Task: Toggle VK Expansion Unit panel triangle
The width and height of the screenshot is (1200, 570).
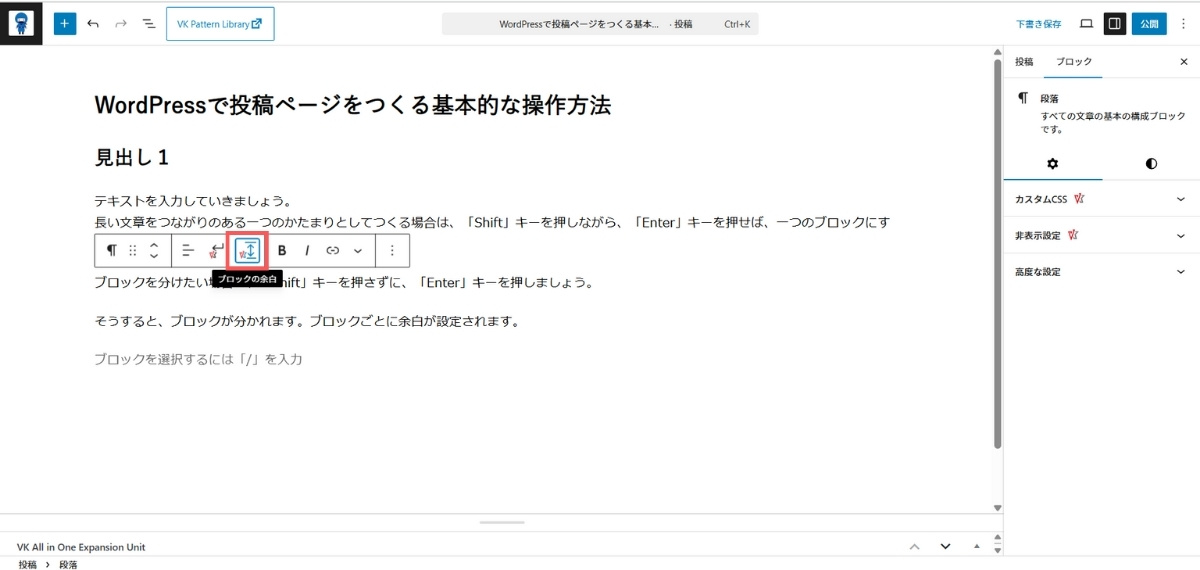Action: tap(976, 547)
